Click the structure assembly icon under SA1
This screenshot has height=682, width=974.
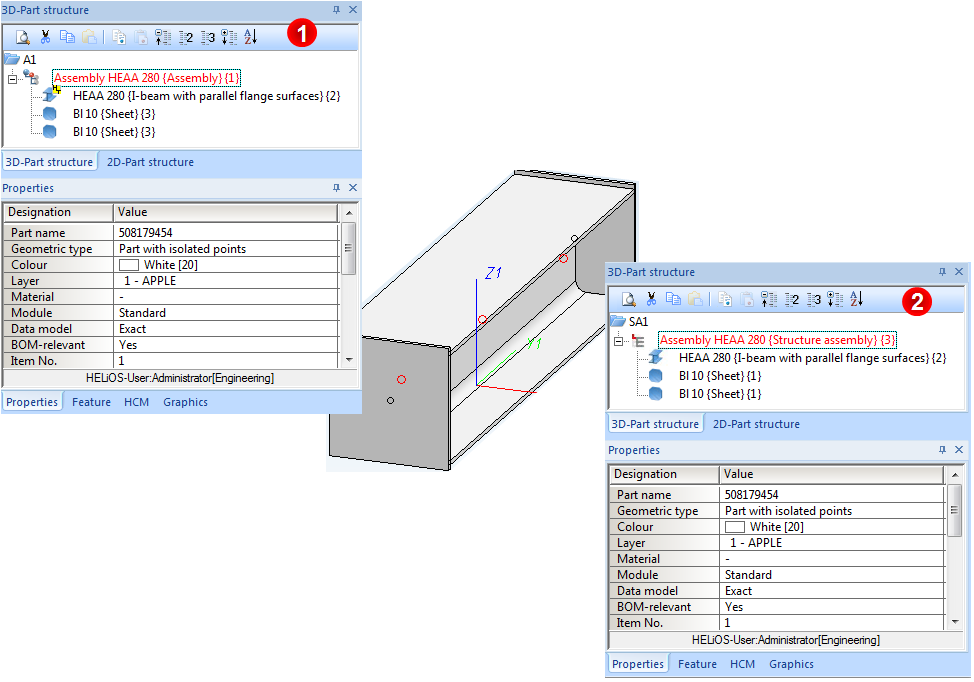(638, 340)
